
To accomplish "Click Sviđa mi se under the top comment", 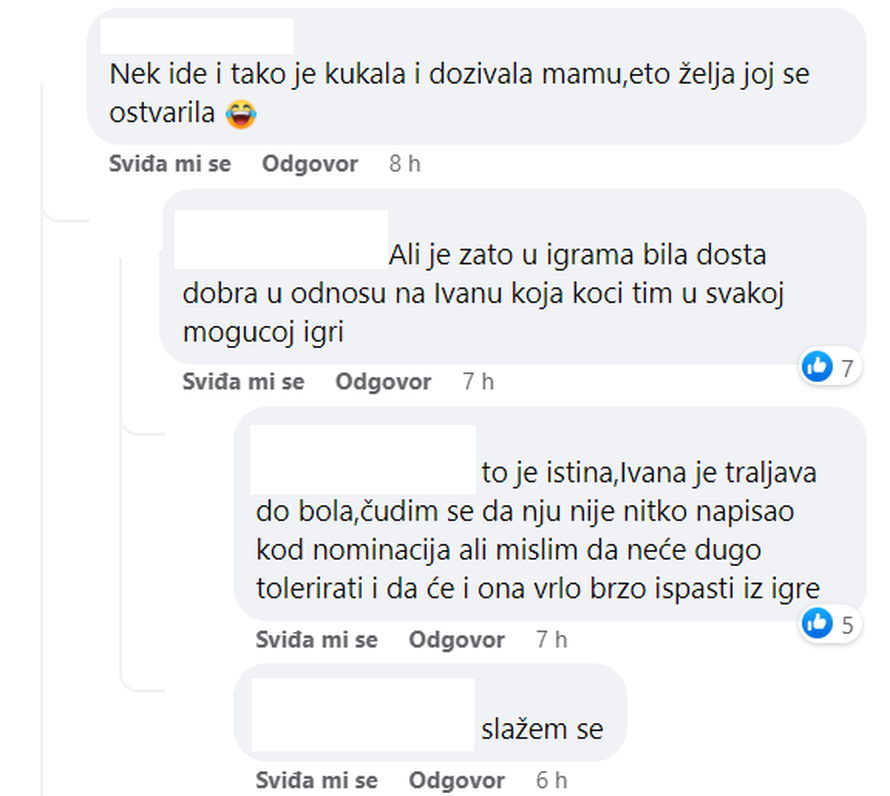I will 170,163.
